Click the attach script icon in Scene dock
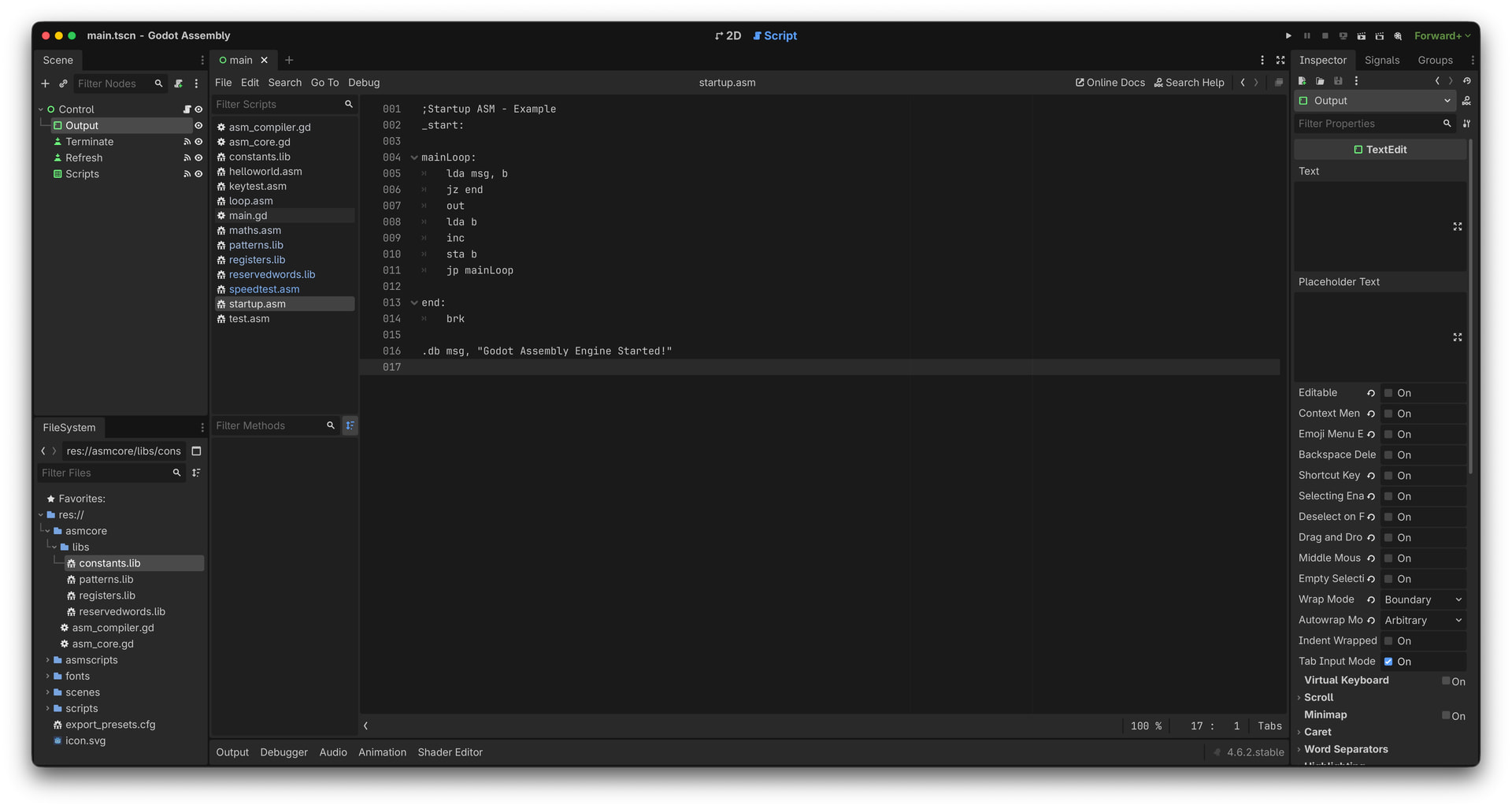The image size is (1512, 809). click(x=179, y=83)
